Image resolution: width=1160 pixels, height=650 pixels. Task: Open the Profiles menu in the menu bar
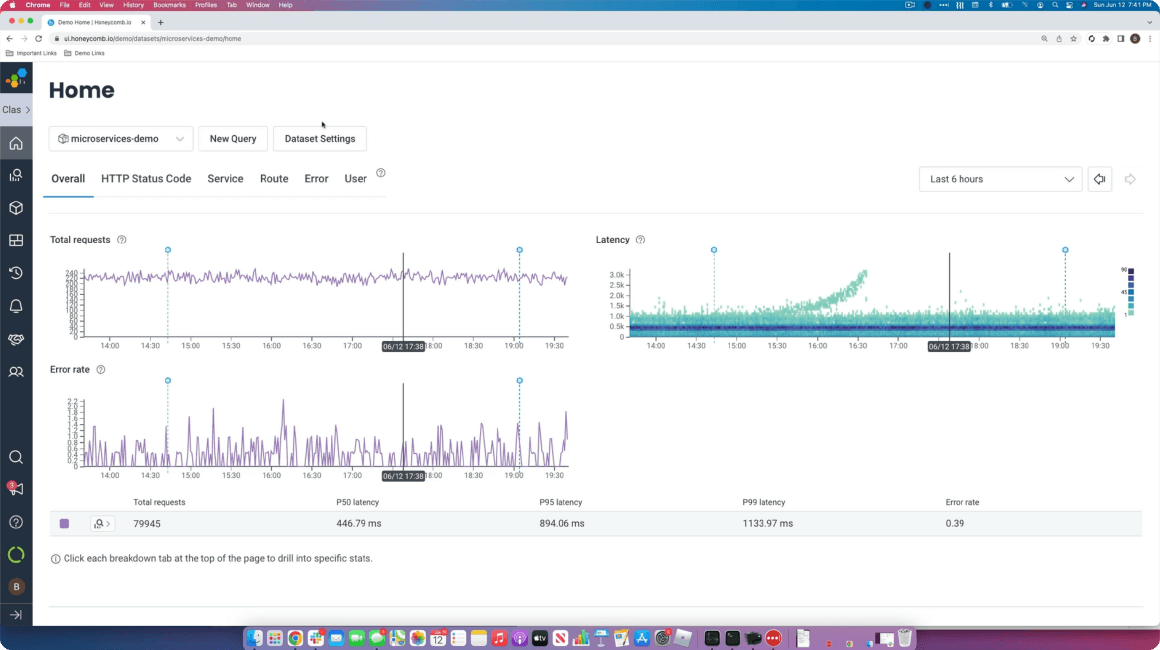point(206,5)
